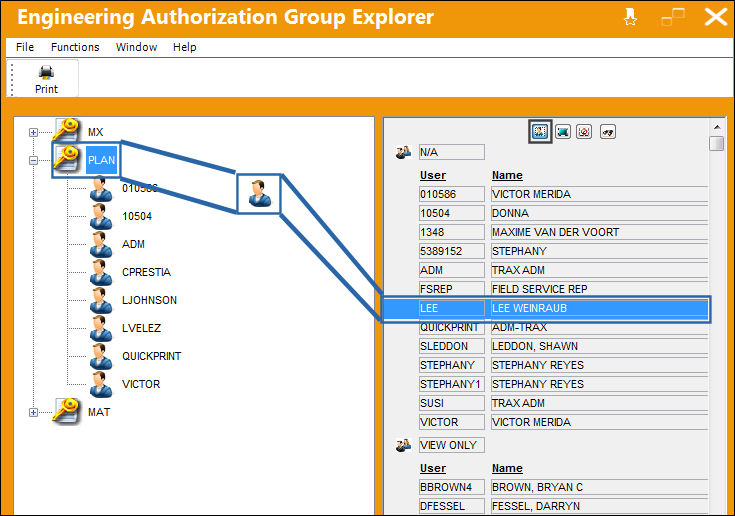
Task: Click the user icon beside QUICKPRINT in tree
Action: [101, 356]
